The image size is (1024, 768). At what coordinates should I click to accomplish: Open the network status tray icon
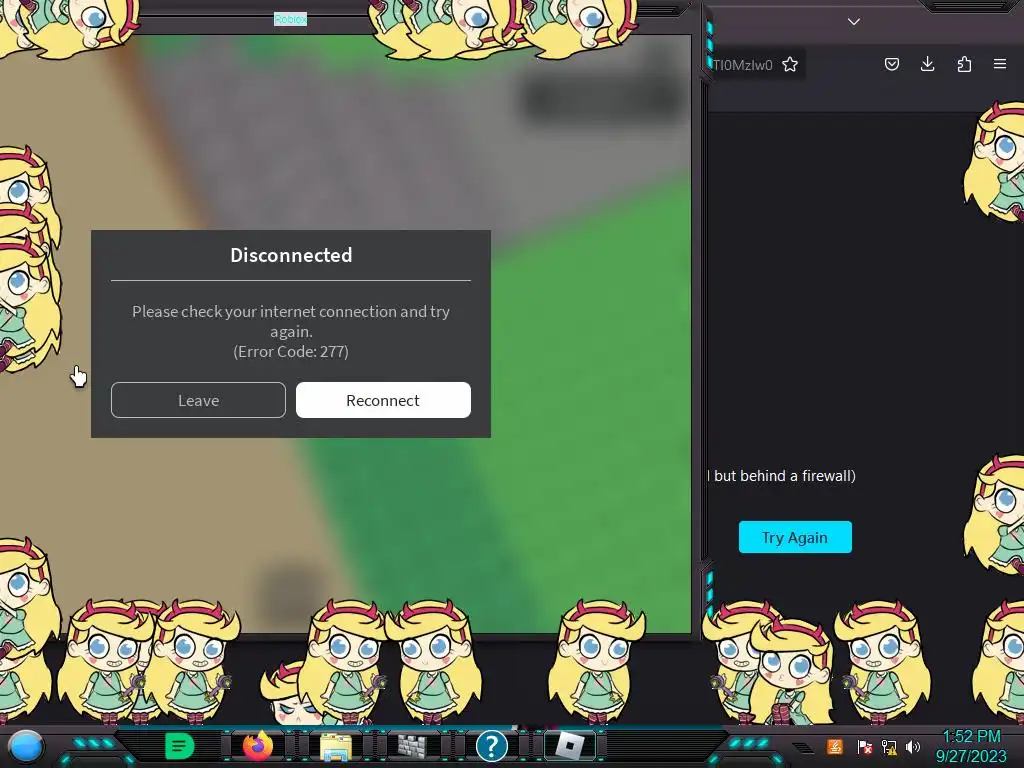889,746
